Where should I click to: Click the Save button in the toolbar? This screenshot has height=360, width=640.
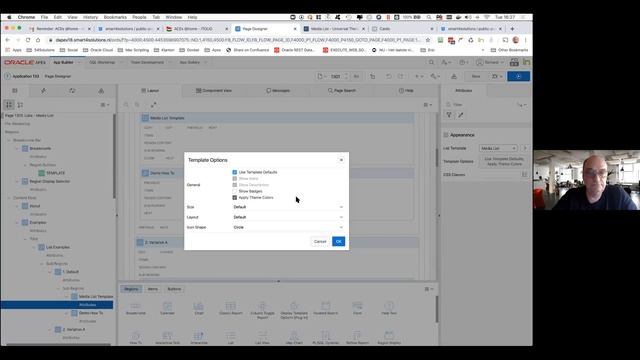point(476,76)
